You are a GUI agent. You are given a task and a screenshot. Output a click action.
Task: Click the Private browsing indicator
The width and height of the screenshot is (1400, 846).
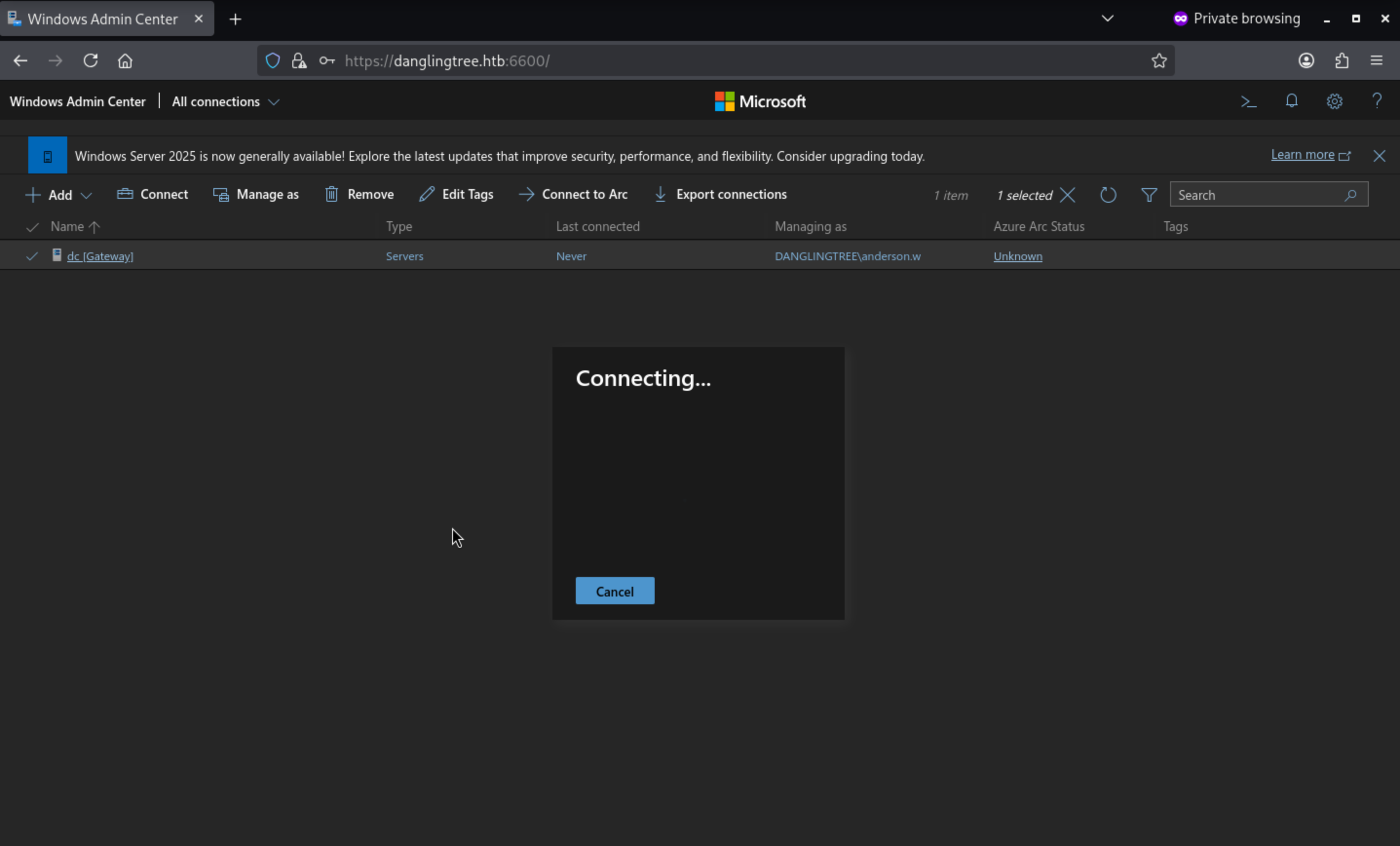tap(1236, 19)
